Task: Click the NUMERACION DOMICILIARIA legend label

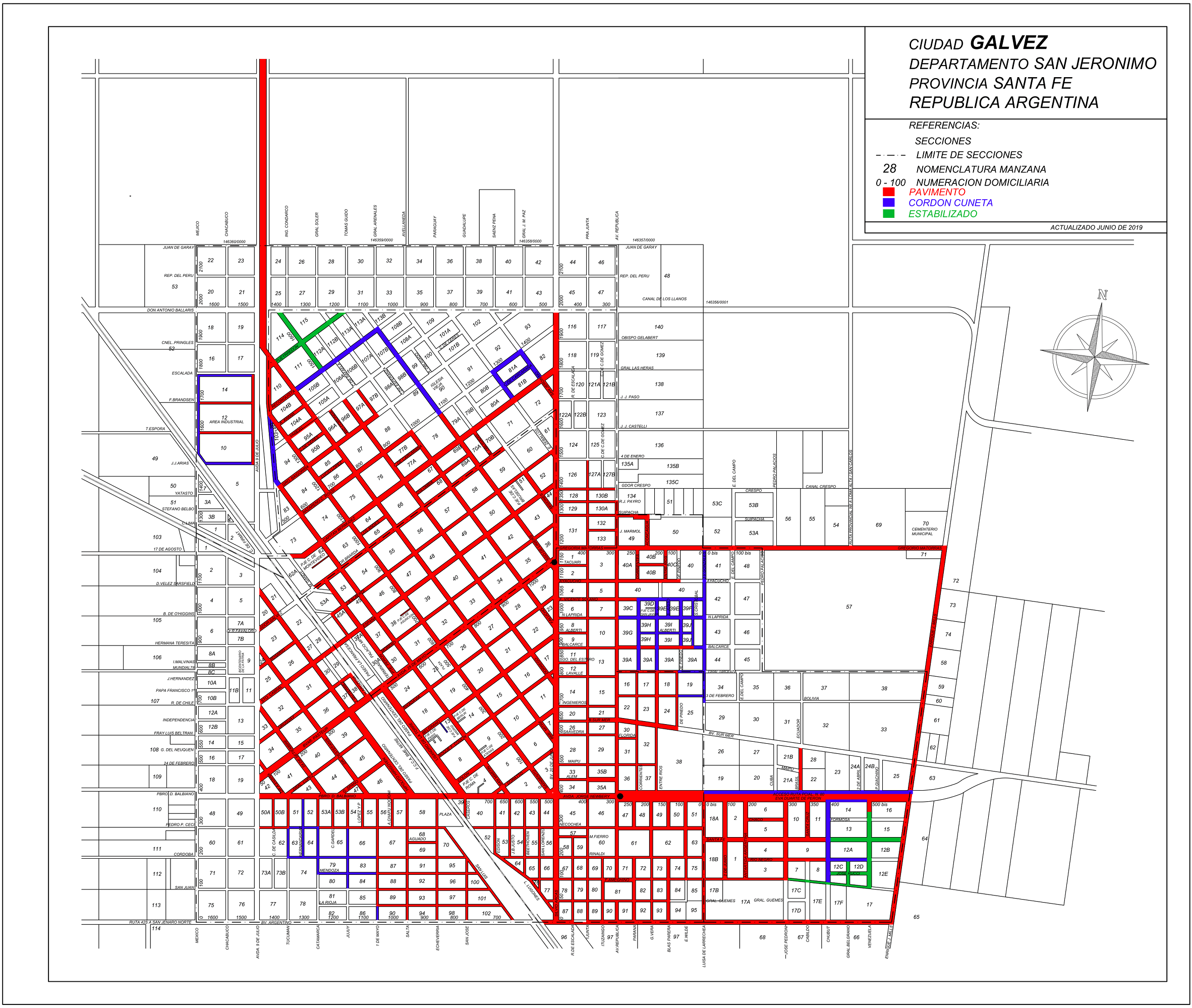Action: tap(982, 182)
